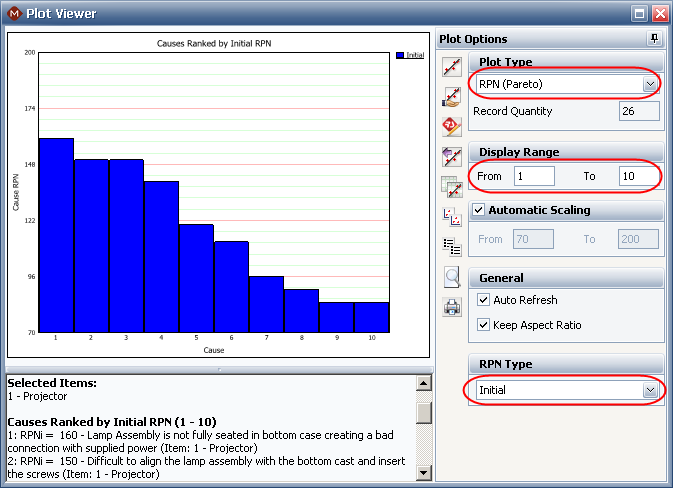Disable the Keep Aspect Ratio checkbox
This screenshot has height=488, width=673.
(485, 325)
